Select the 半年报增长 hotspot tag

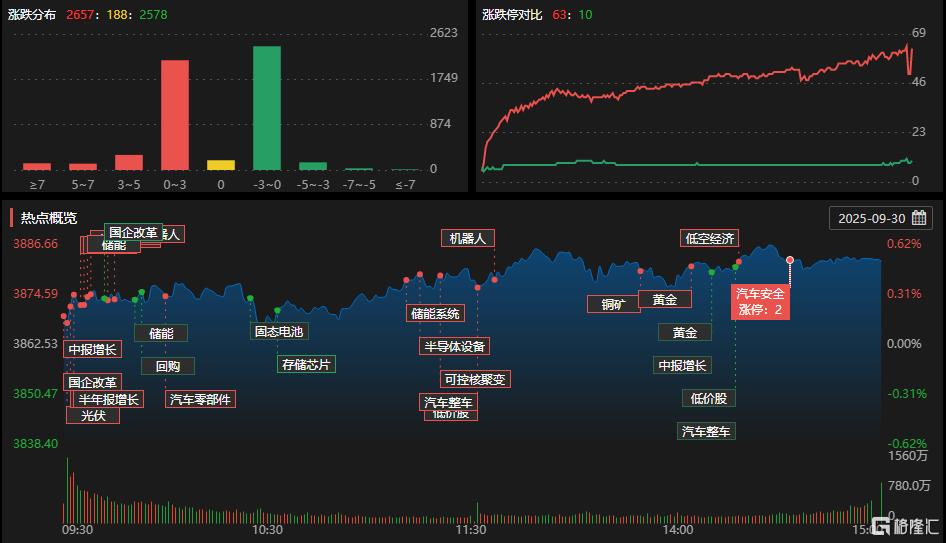(109, 399)
